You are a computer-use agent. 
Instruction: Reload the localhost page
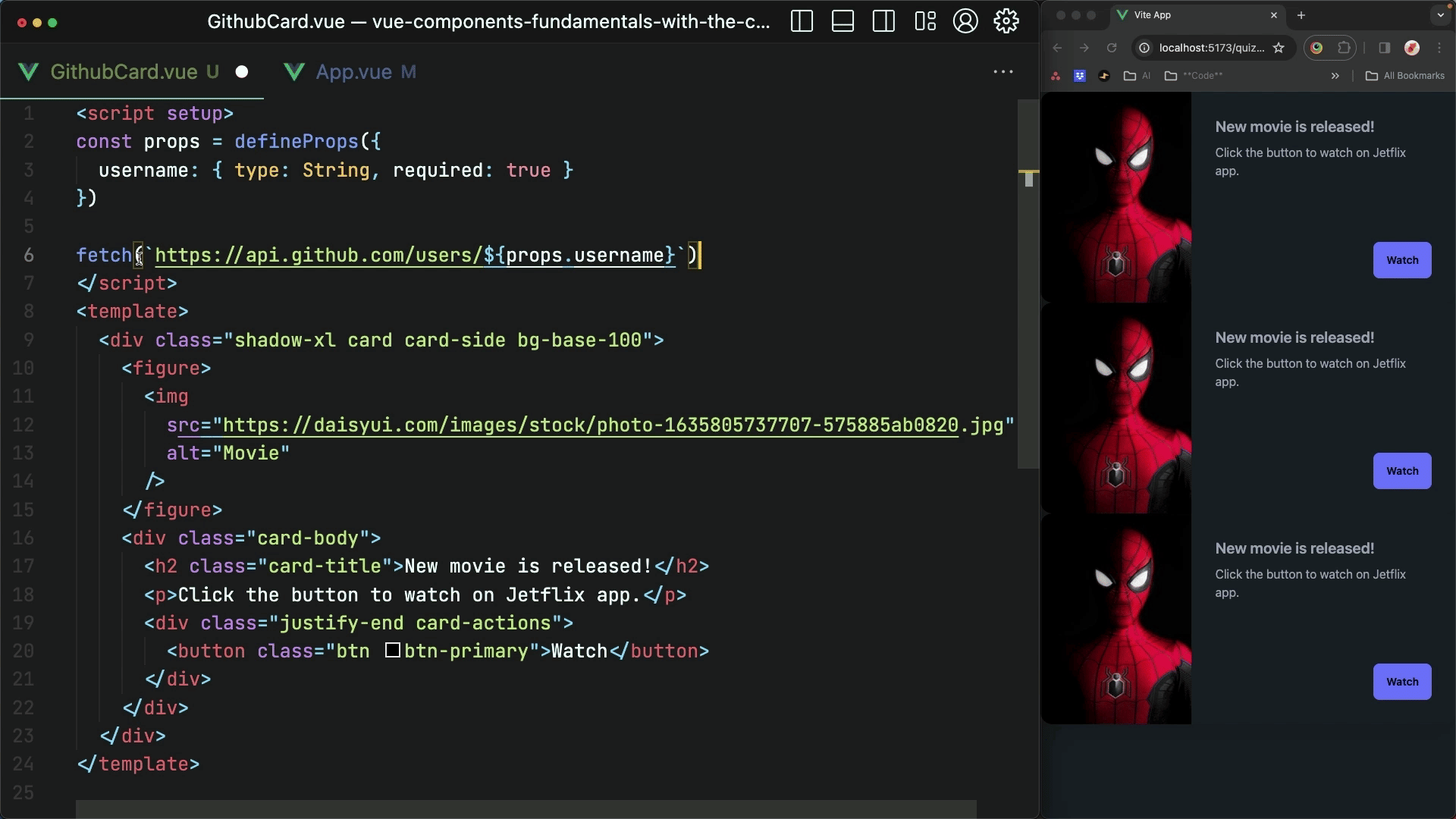(1112, 48)
